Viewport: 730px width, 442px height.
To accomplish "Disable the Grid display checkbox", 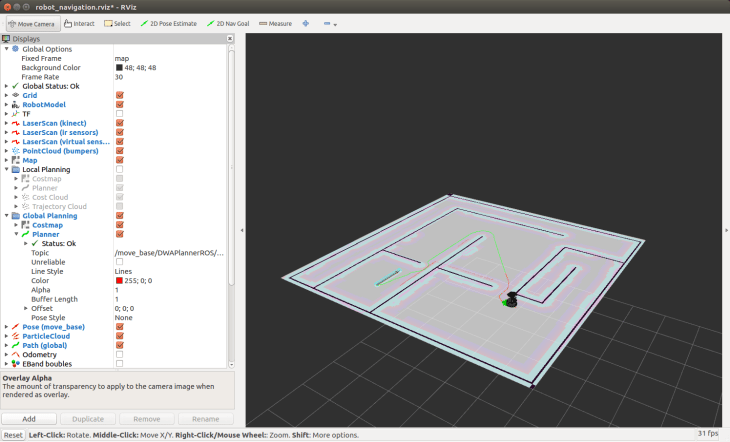I will pos(119,95).
